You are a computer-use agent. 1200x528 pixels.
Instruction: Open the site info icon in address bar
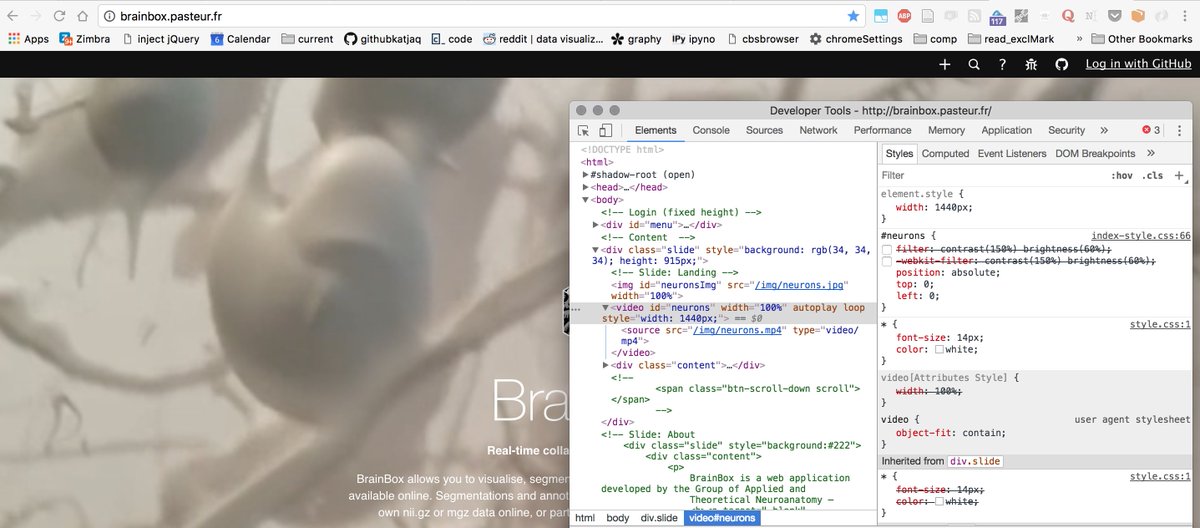(x=109, y=16)
